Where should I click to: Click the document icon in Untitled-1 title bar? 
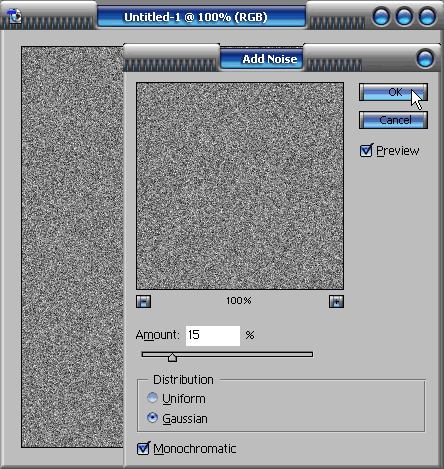click(x=14, y=16)
